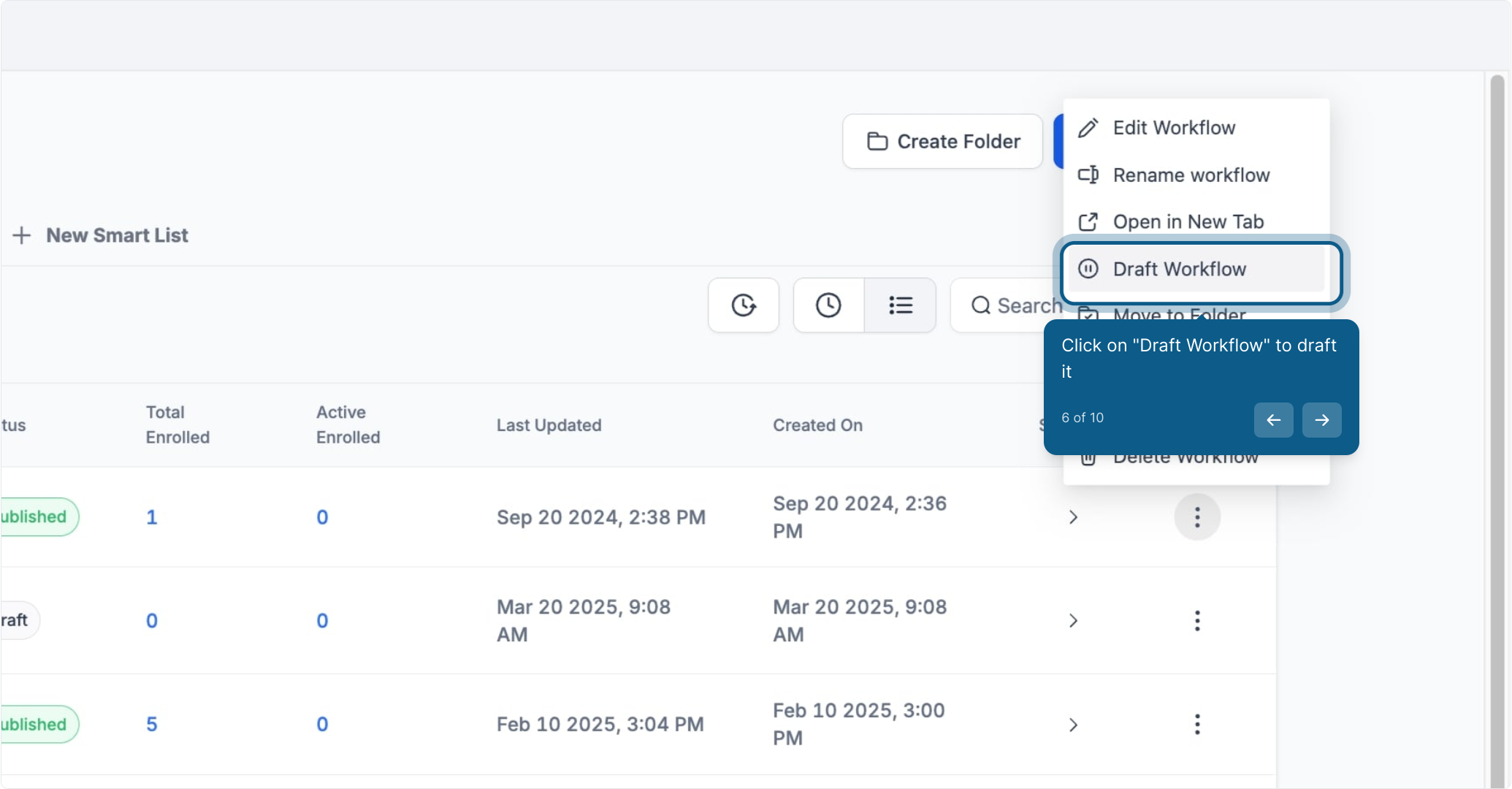Switch to the clock recent view icon
Screen dimensions: 1512x789
point(828,305)
